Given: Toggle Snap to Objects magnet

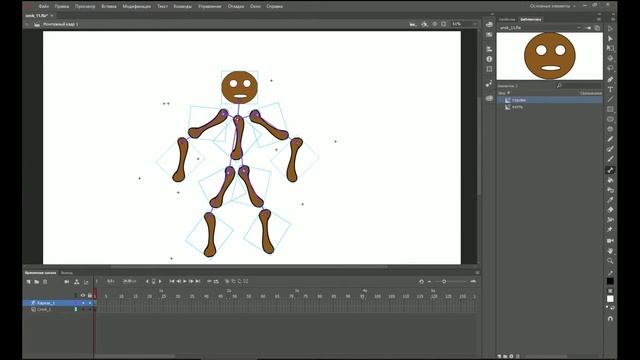Looking at the screenshot, I should coord(610,319).
